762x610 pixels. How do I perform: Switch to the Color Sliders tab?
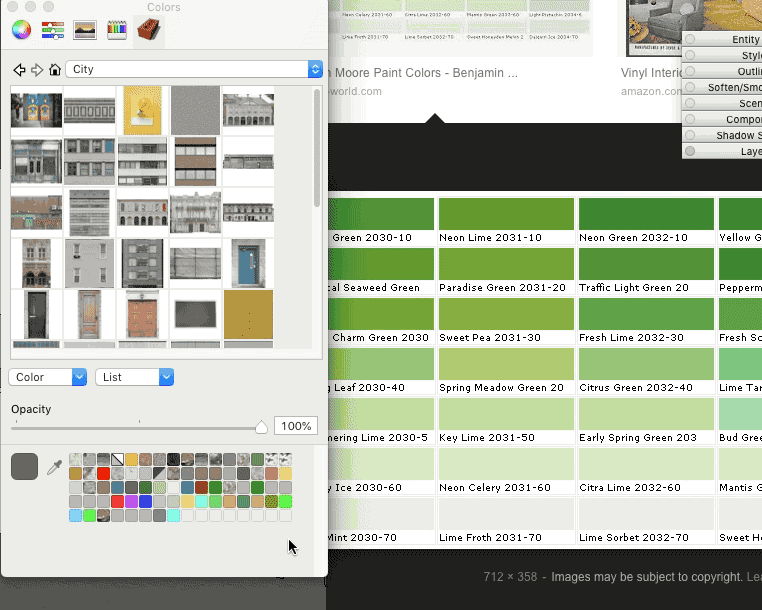coord(53,30)
